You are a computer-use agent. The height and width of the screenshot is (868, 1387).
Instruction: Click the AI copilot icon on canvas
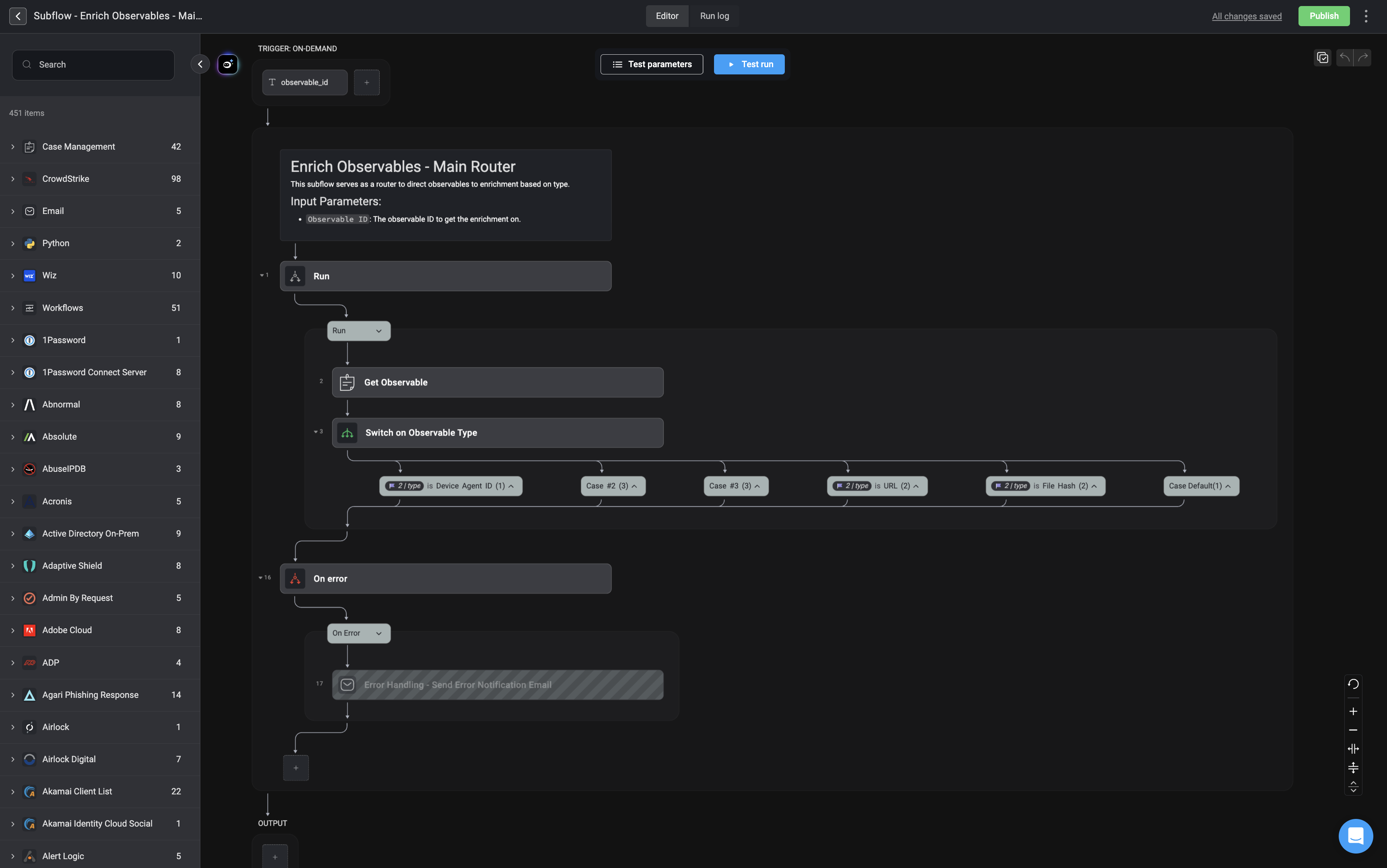227,64
